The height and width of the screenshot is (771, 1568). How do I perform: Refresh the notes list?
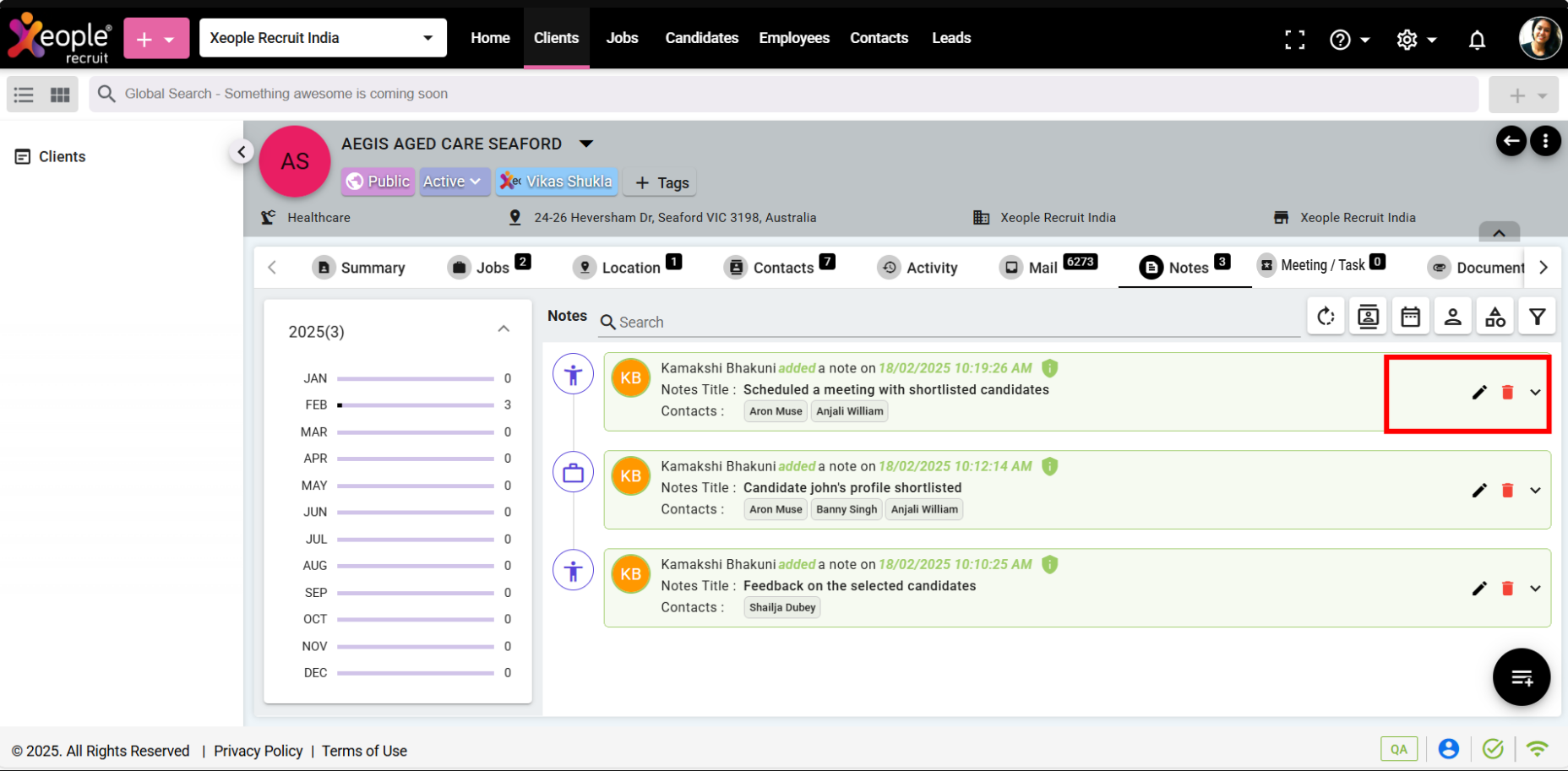1326,317
